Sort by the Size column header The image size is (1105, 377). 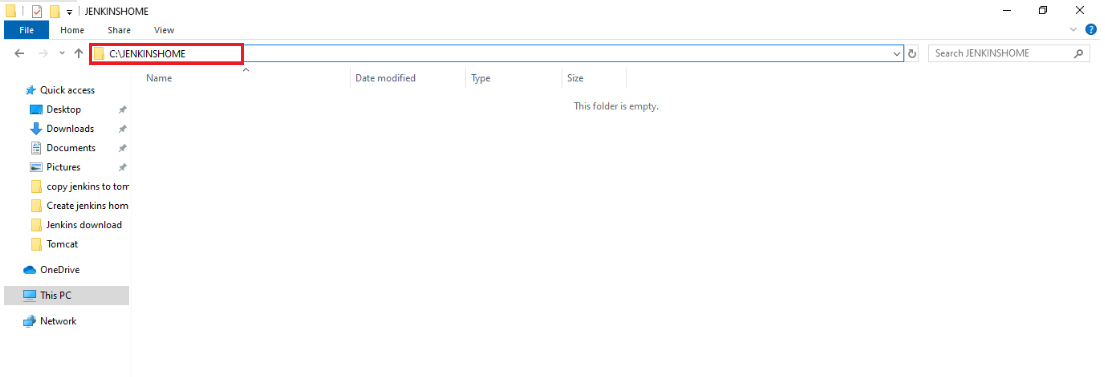coord(594,78)
